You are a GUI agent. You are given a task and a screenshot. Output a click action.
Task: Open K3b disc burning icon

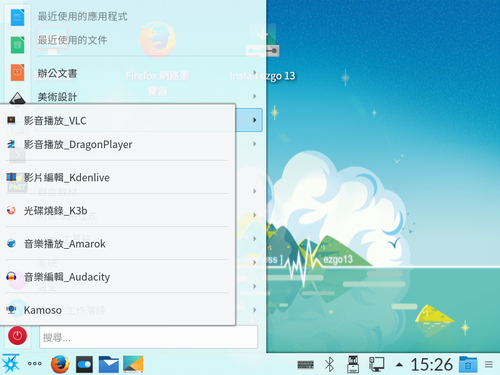(x=11, y=210)
